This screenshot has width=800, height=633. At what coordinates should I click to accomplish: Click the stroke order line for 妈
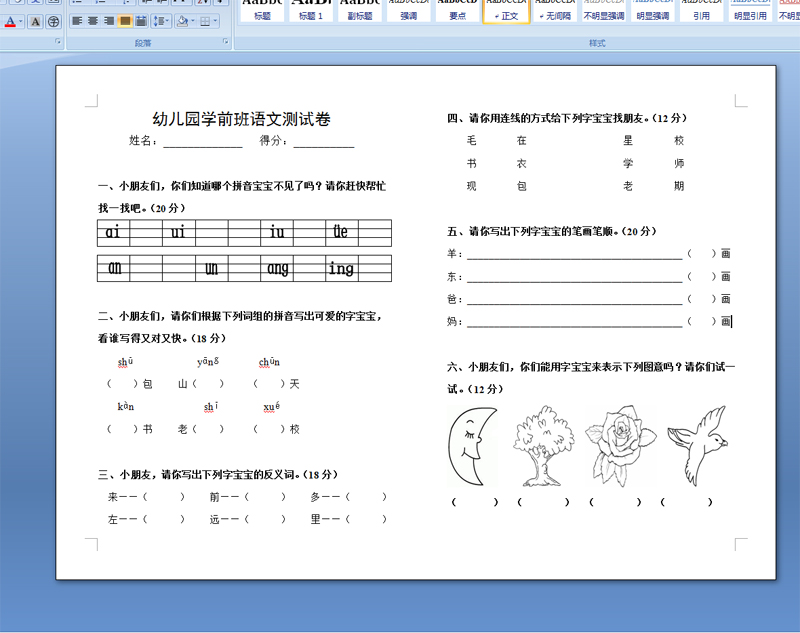pos(574,322)
